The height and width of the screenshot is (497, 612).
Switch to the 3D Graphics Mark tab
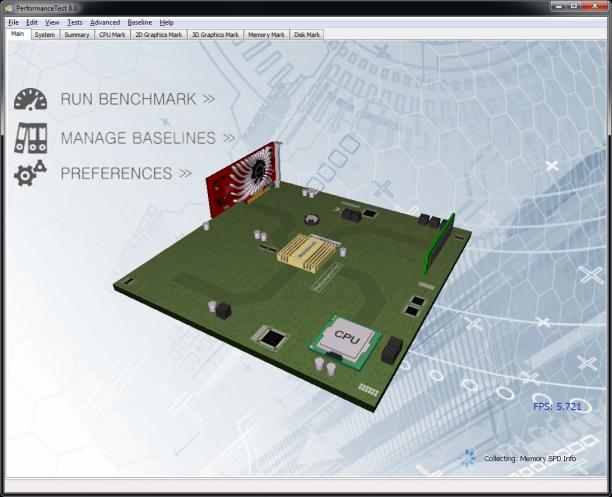[x=215, y=35]
